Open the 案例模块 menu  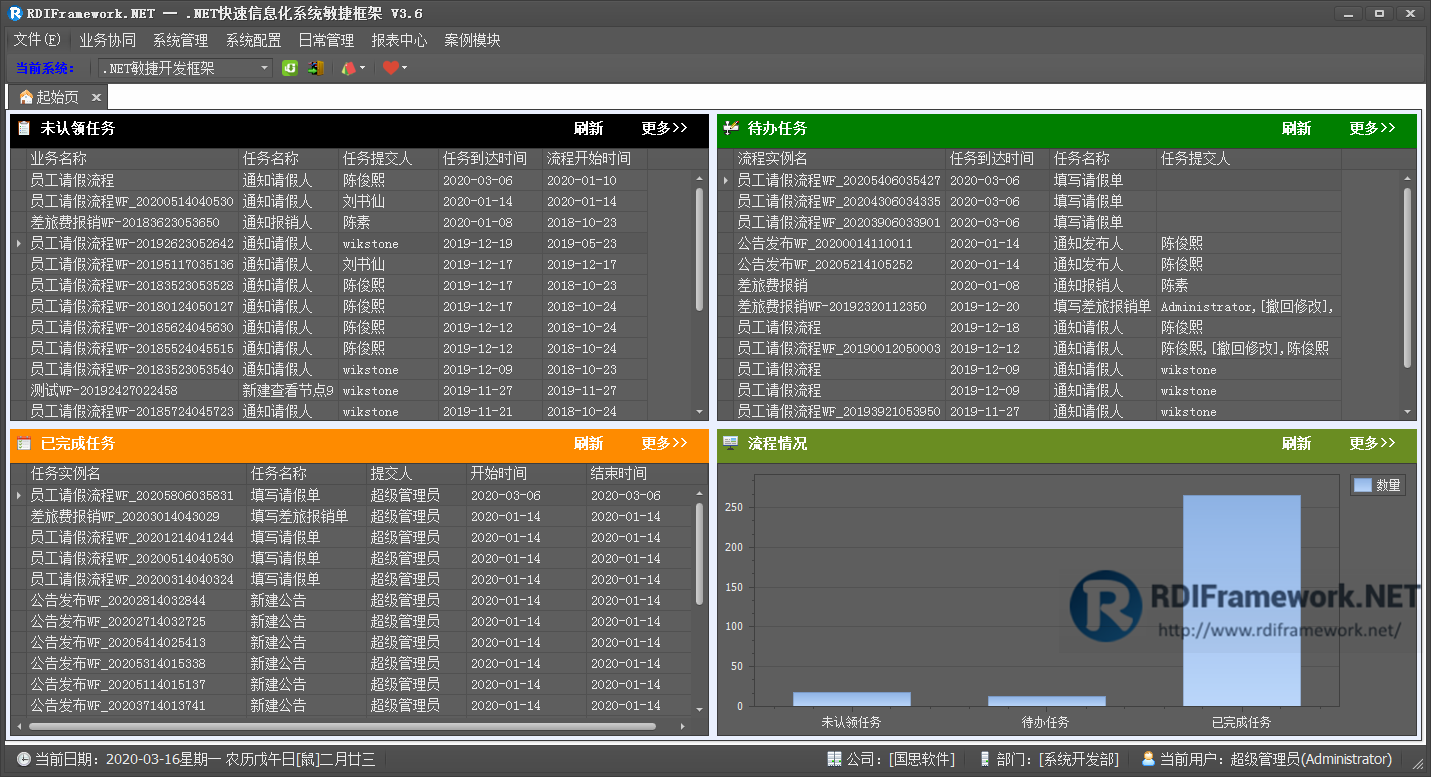click(x=473, y=40)
